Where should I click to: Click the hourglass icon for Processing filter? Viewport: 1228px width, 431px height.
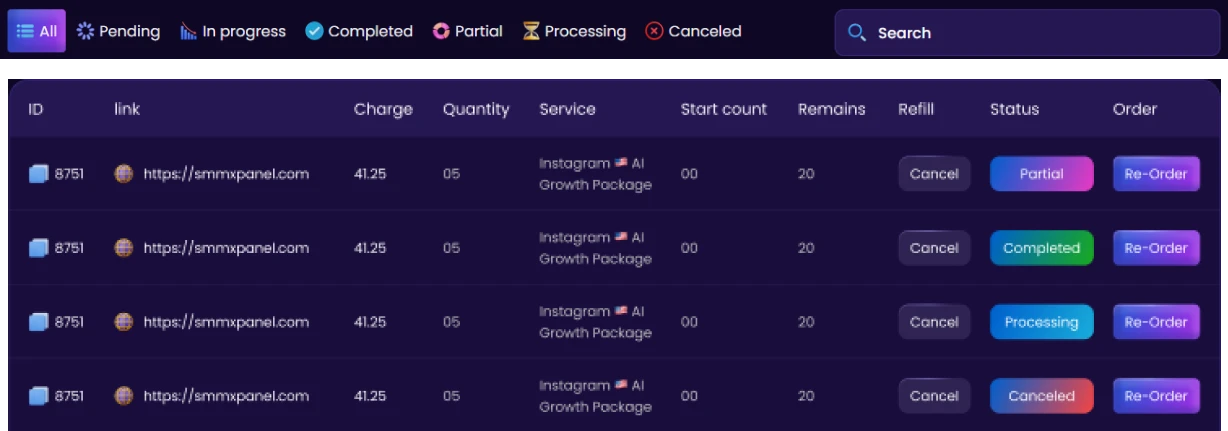[x=531, y=31]
